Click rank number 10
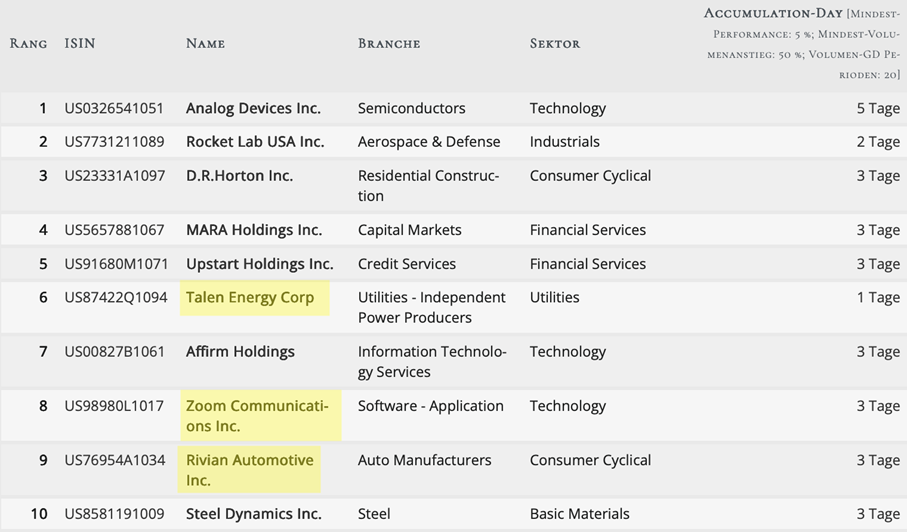The image size is (907, 532). (x=39, y=514)
